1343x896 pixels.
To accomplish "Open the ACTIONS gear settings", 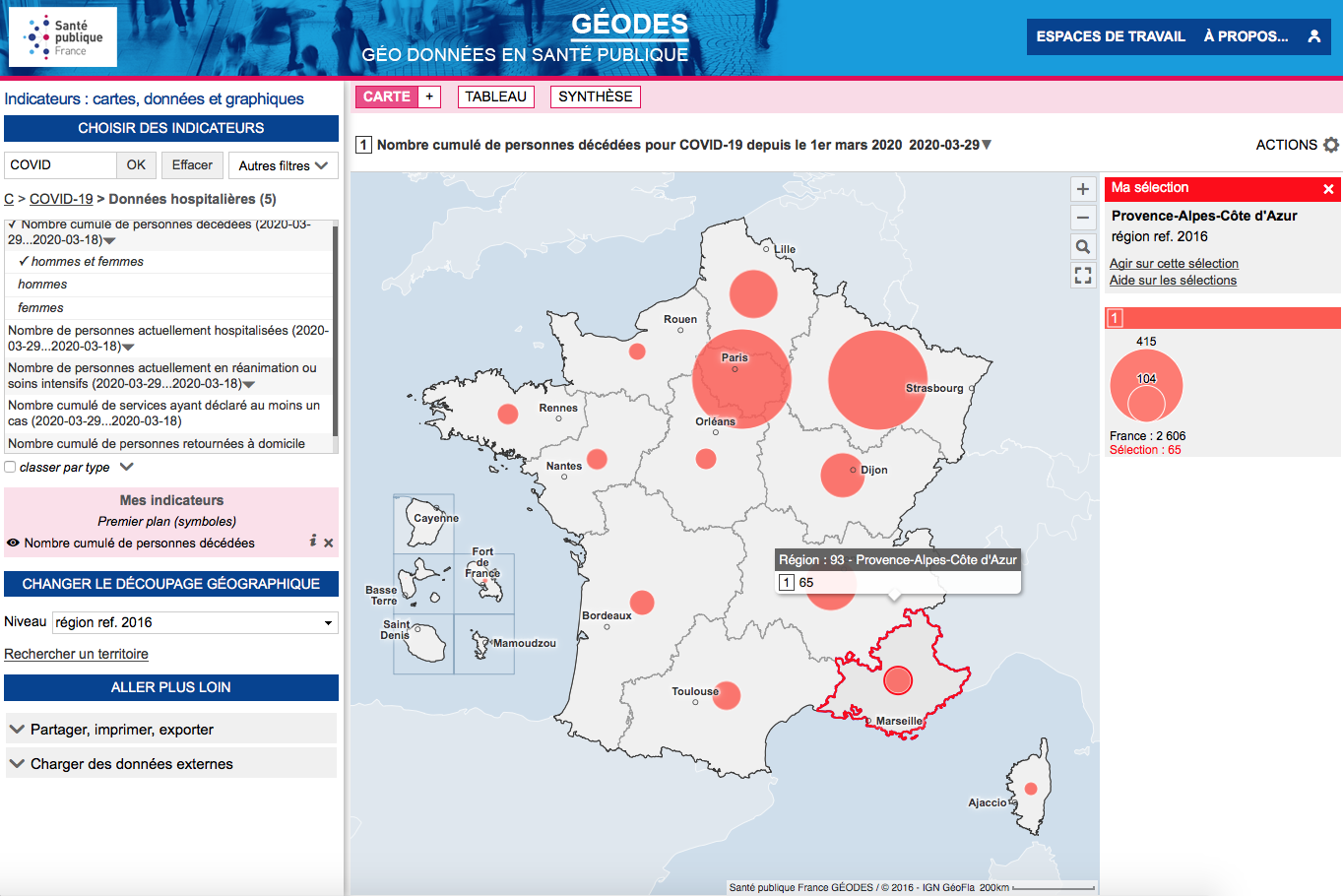I will tap(1331, 145).
